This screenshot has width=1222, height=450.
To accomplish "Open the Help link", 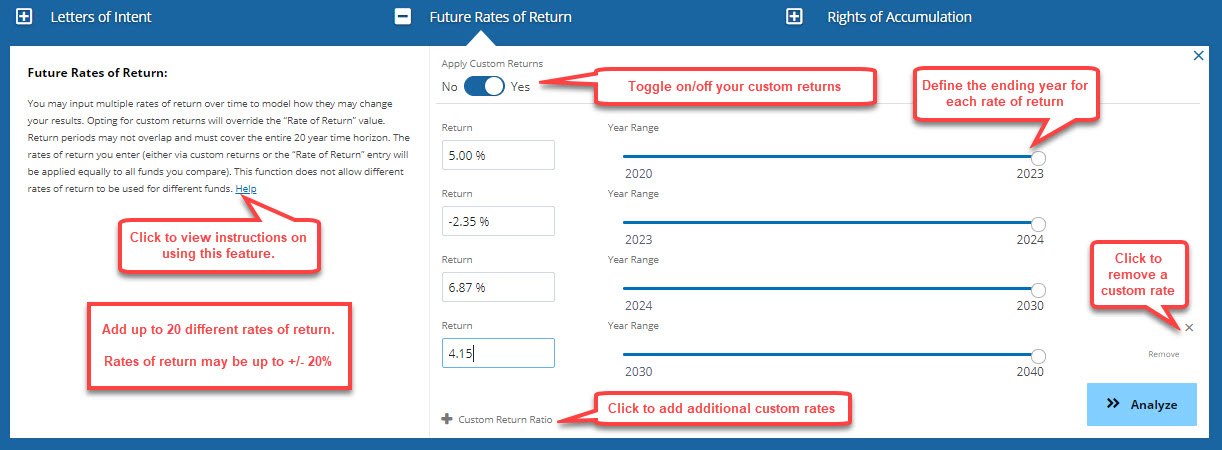I will coord(246,189).
